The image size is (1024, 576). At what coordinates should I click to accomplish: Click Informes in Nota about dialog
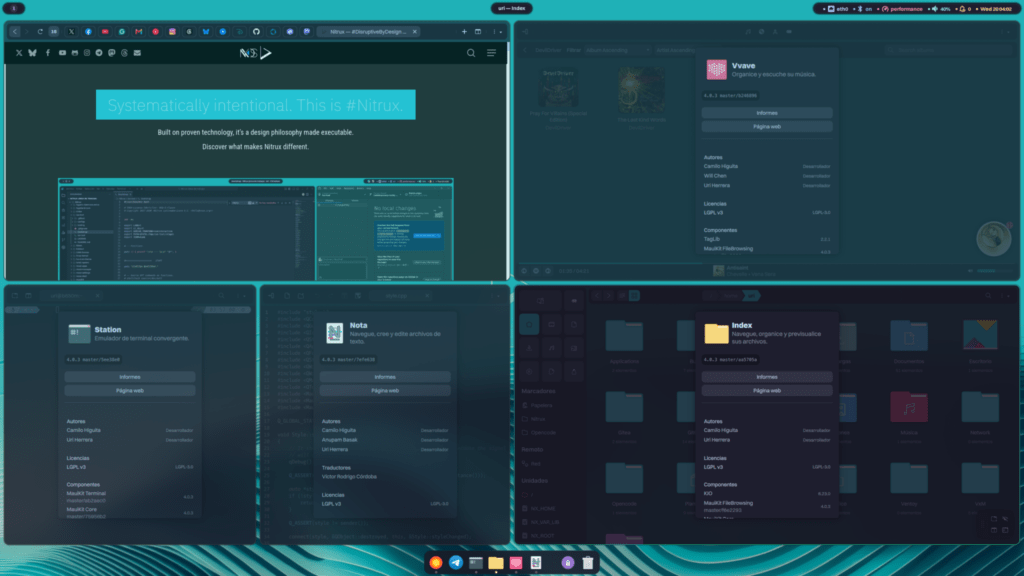385,377
